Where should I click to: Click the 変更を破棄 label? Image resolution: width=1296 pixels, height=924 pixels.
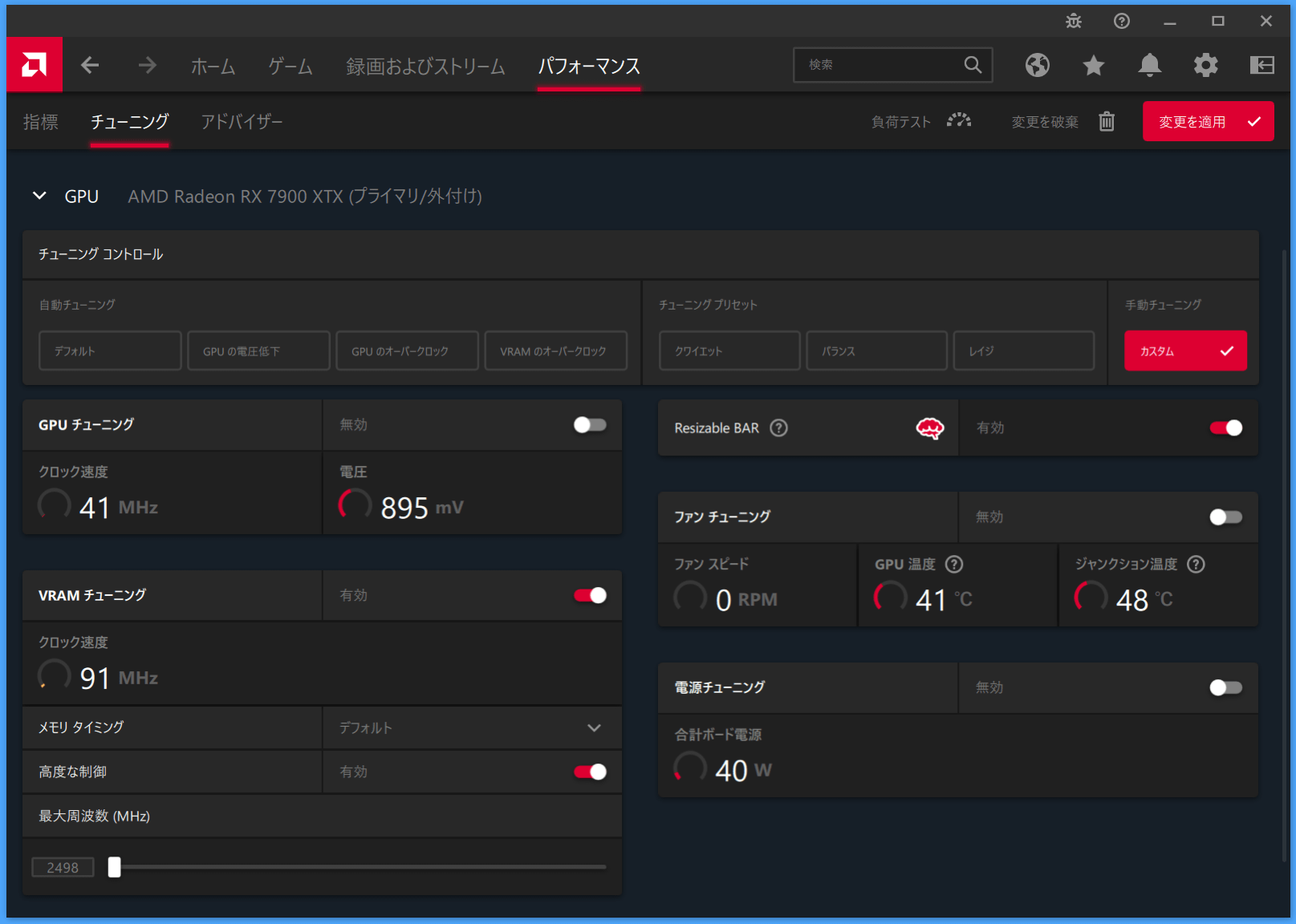[1045, 122]
